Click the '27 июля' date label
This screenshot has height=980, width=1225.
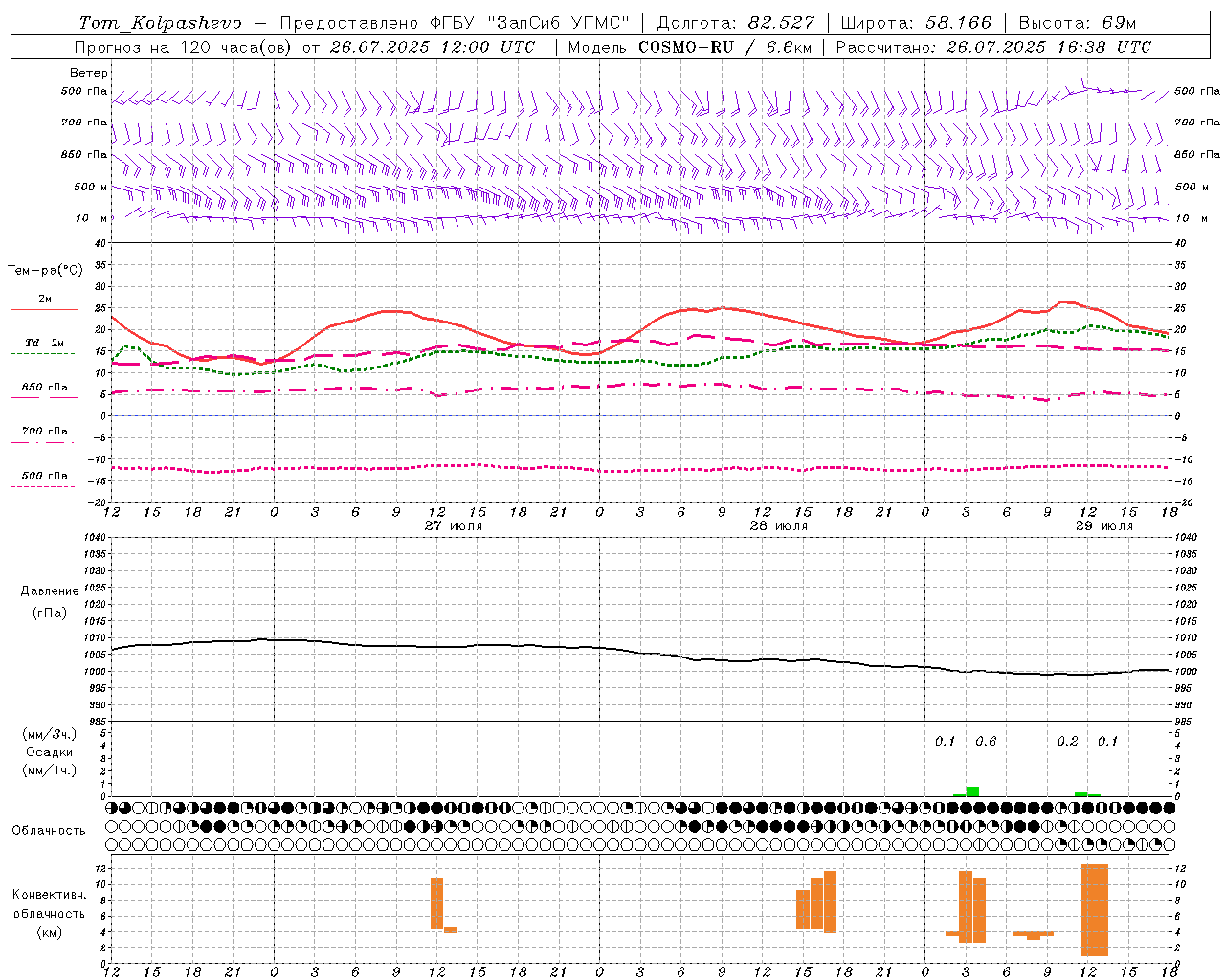454,526
